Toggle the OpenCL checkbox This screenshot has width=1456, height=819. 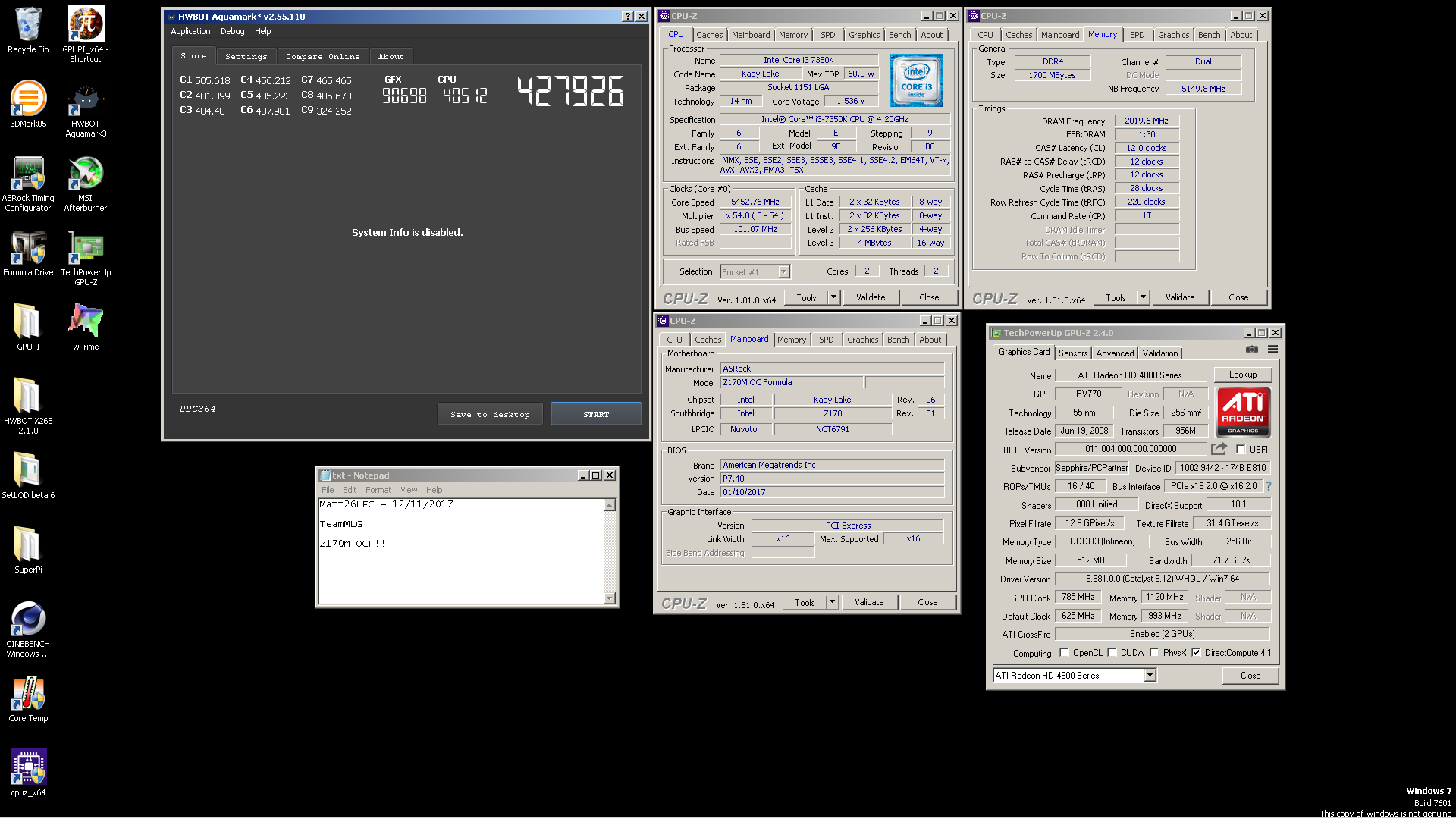(1064, 652)
